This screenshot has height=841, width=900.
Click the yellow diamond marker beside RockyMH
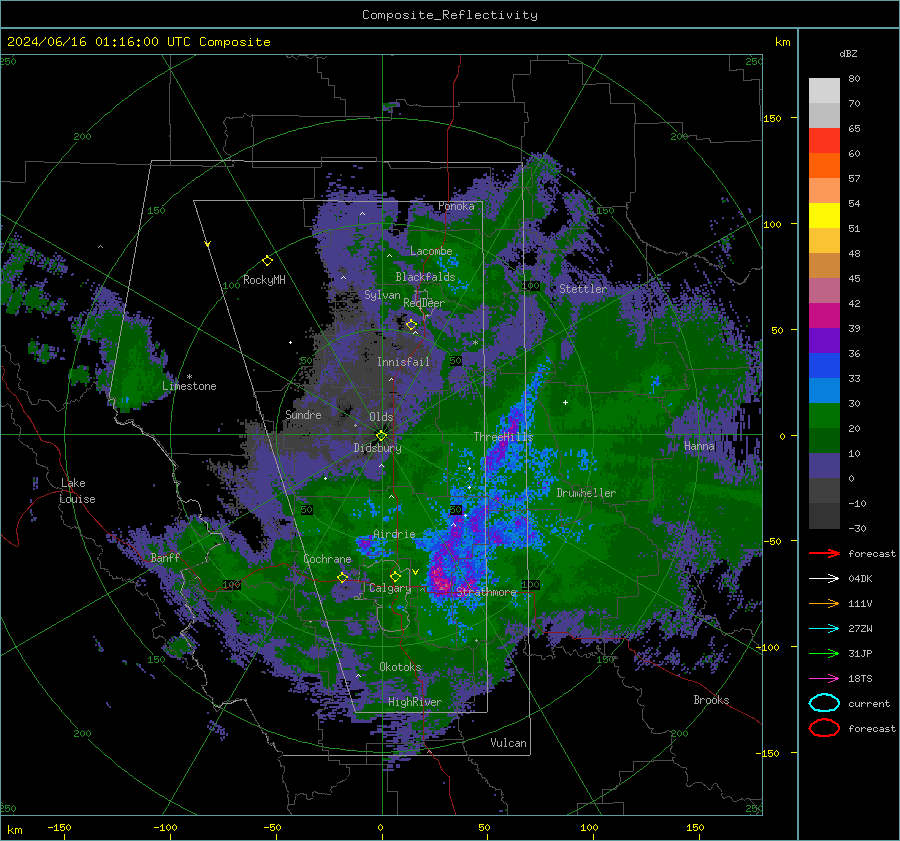267,261
